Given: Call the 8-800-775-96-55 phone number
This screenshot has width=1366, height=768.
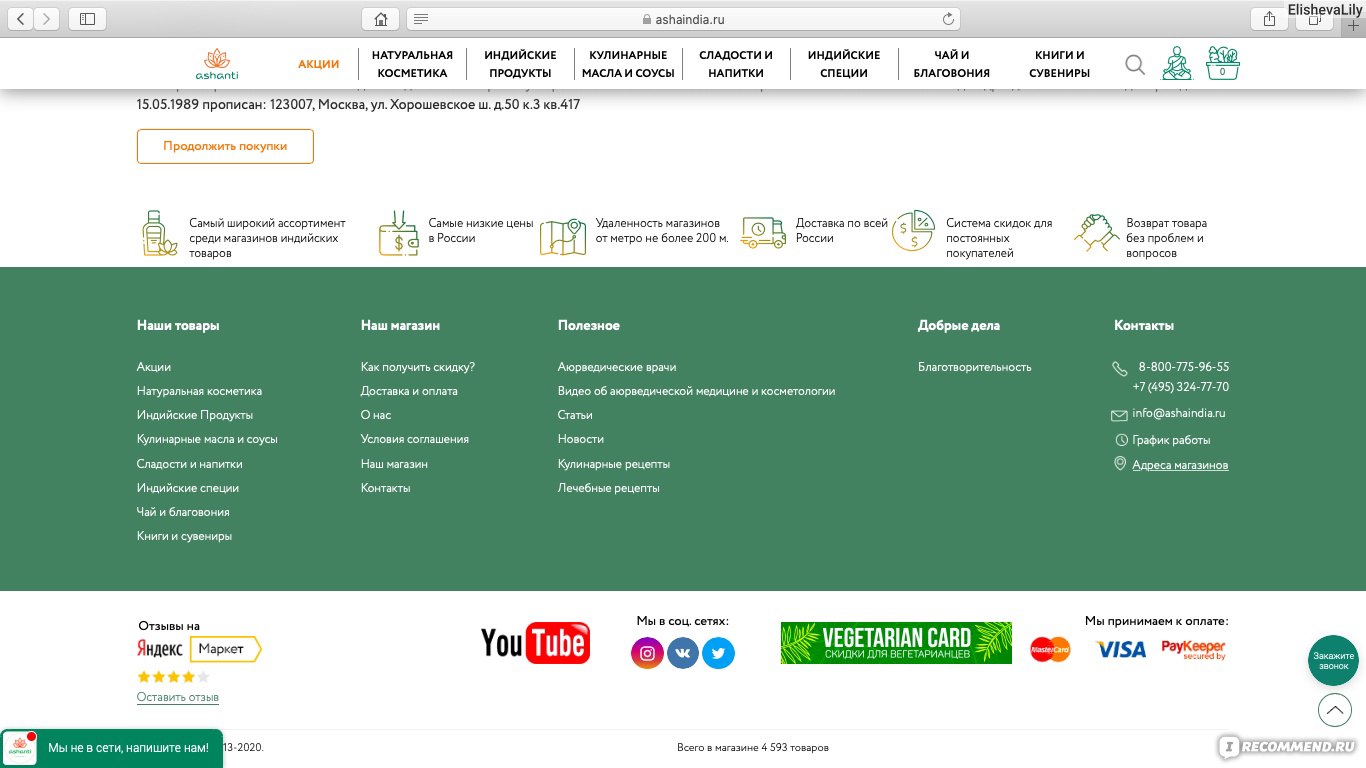Looking at the screenshot, I should [1184, 367].
